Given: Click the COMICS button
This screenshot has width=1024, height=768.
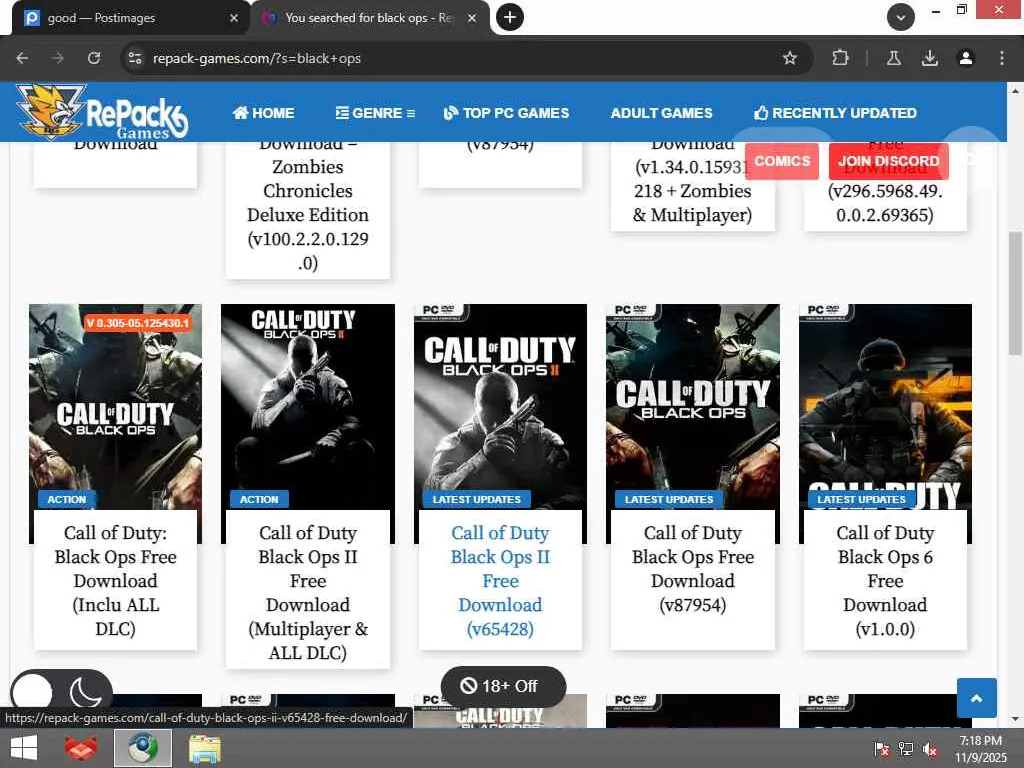Looking at the screenshot, I should (782, 161).
